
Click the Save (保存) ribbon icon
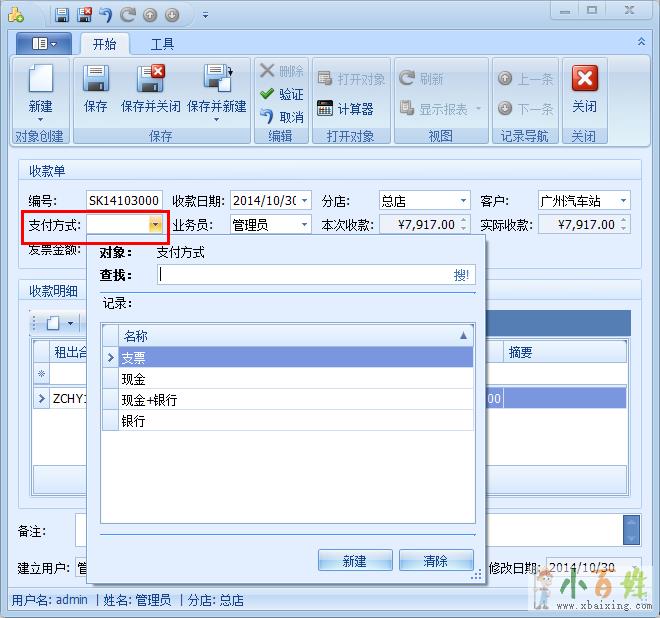96,80
